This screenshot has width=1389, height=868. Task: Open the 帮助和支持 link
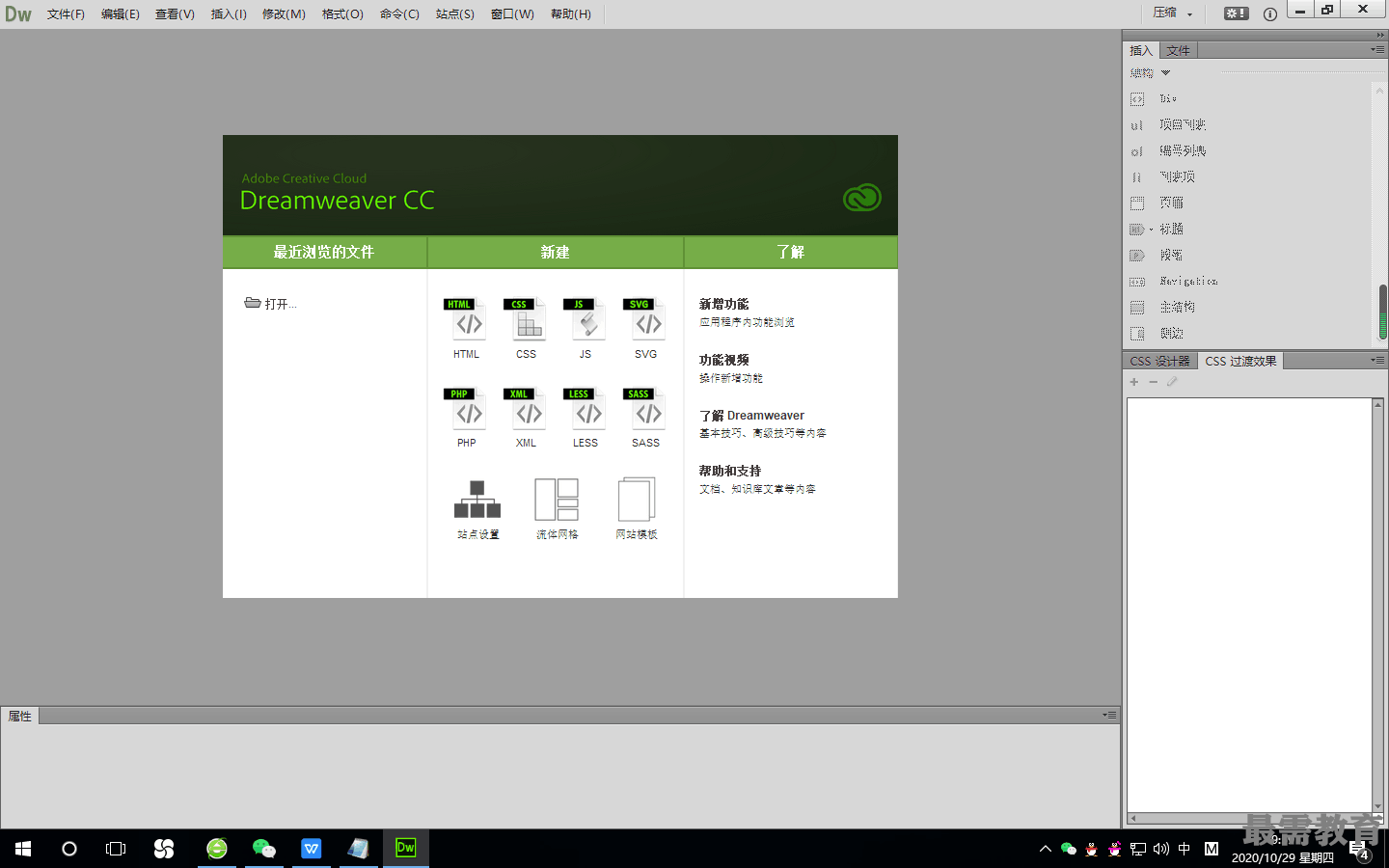[729, 471]
